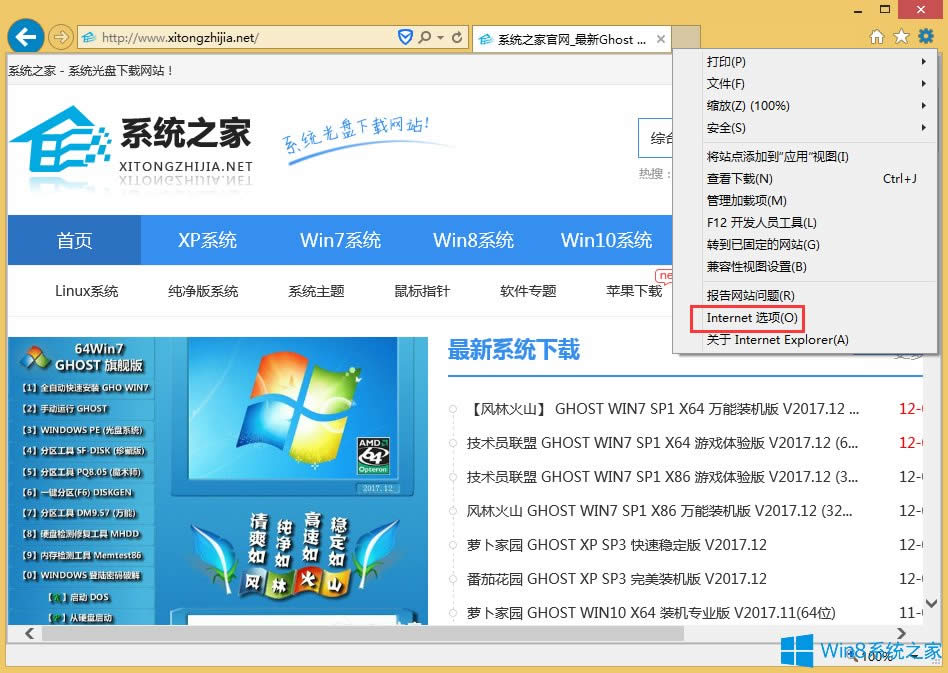Viewport: 948px width, 673px height.
Task: Click the right arrow of the horizontal scrollbar
Action: coord(901,632)
